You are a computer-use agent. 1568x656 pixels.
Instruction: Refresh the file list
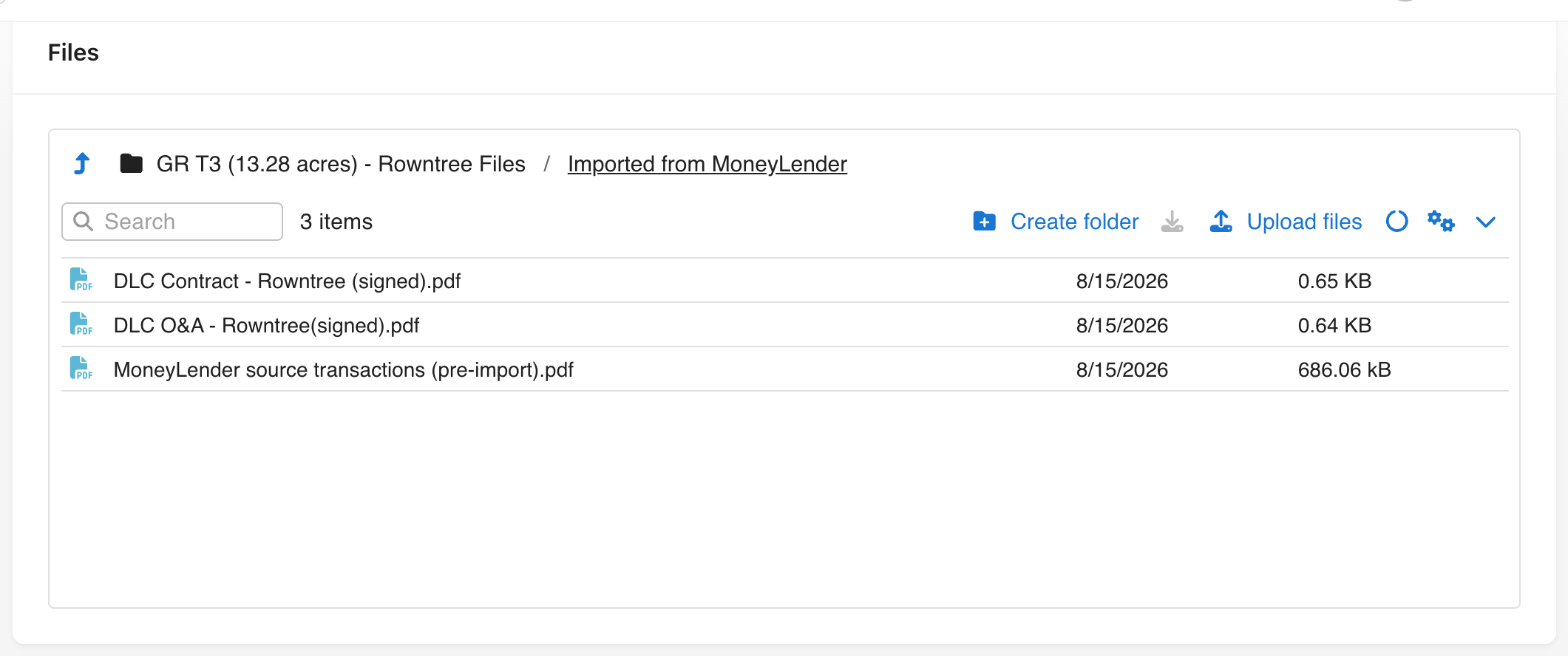[x=1396, y=222]
